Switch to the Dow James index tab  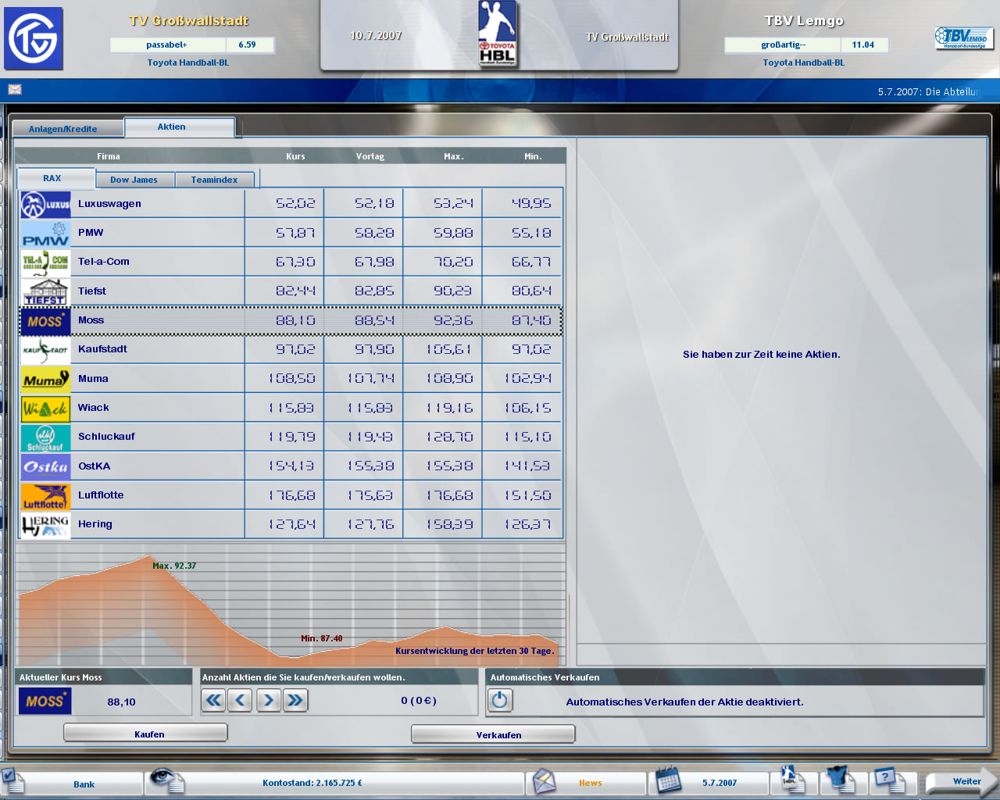point(134,180)
